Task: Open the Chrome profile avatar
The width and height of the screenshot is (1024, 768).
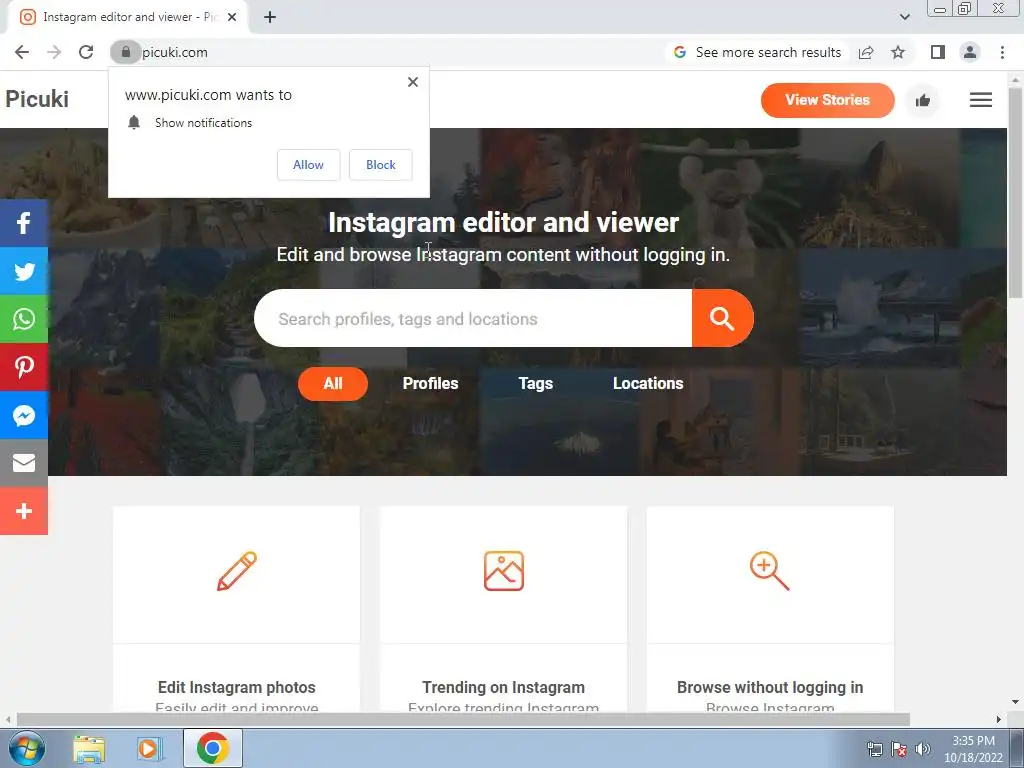Action: pyautogui.click(x=970, y=52)
